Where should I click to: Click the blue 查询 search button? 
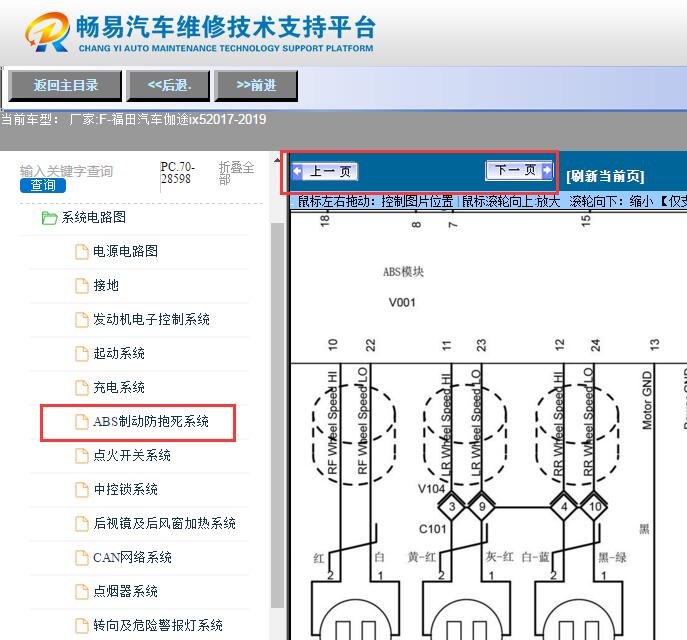43,185
